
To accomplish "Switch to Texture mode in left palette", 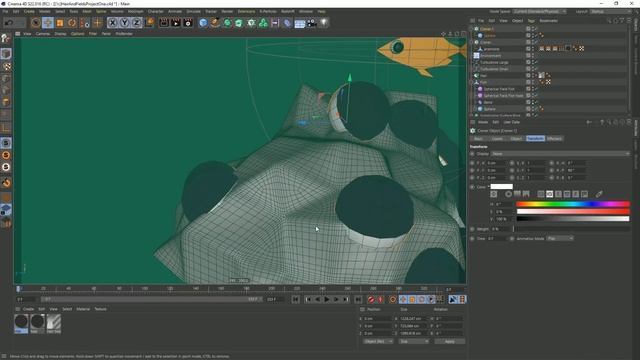I will click(6, 66).
